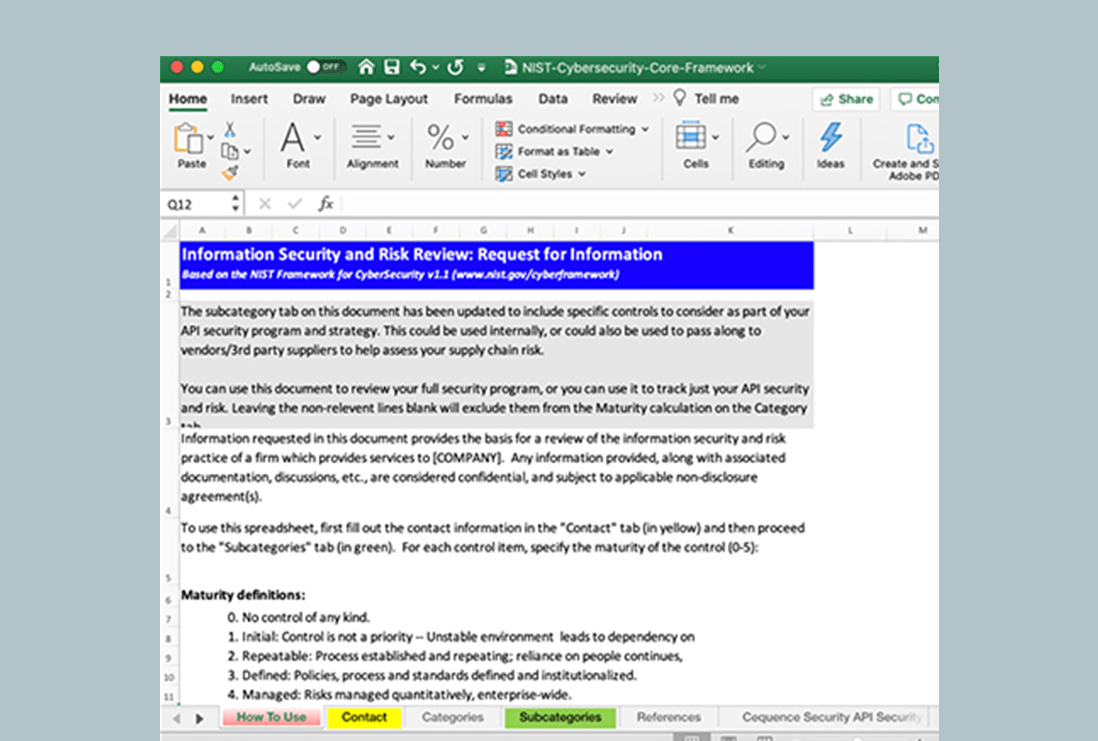Switch to the Page Layout ribbon tab
The image size is (1098, 741).
(x=388, y=99)
